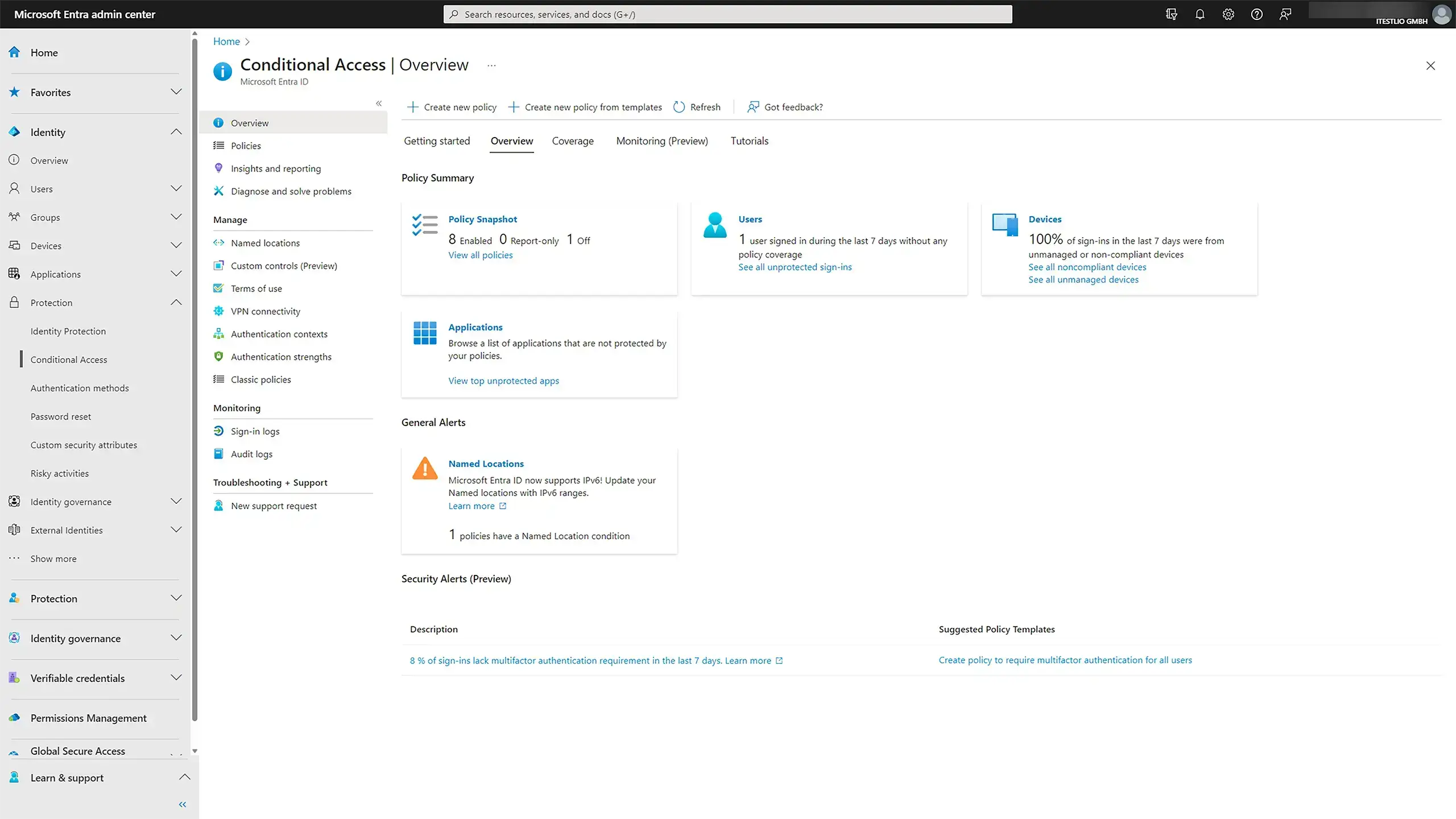Open Authentication methods in sidebar

pyautogui.click(x=80, y=388)
